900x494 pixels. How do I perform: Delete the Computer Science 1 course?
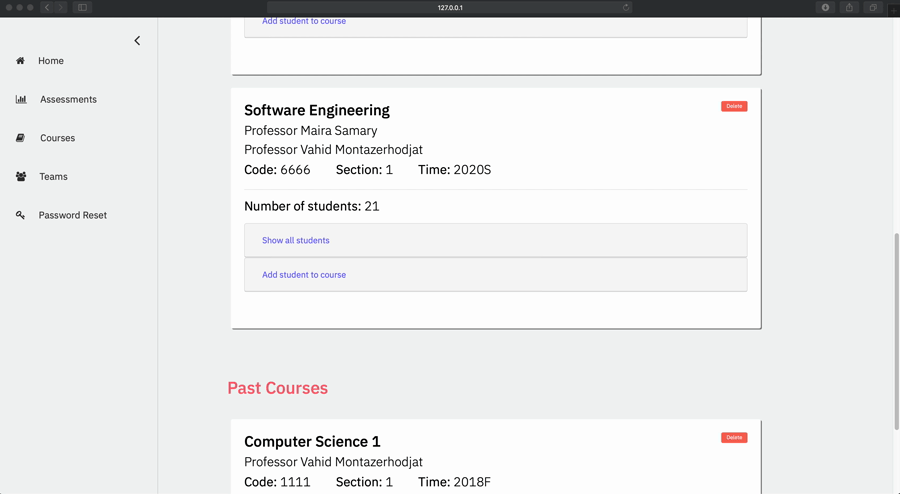pos(734,437)
